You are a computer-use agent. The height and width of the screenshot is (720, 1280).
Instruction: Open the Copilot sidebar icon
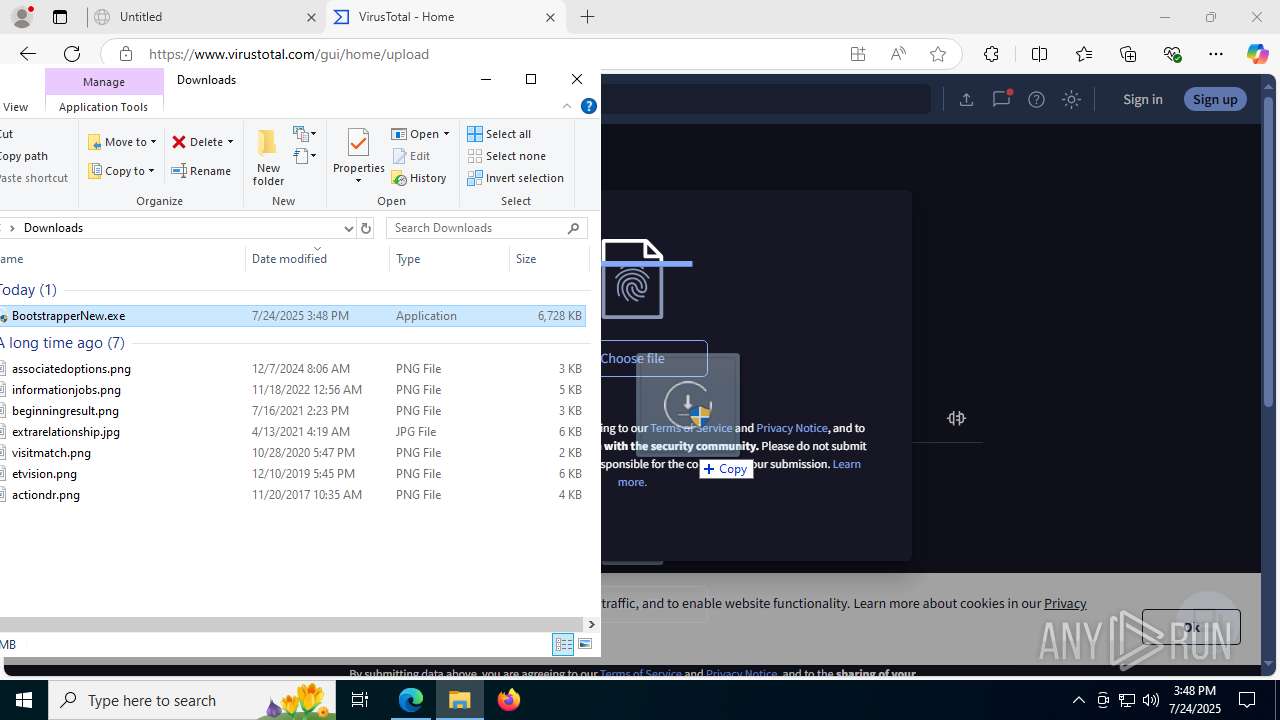(1257, 54)
